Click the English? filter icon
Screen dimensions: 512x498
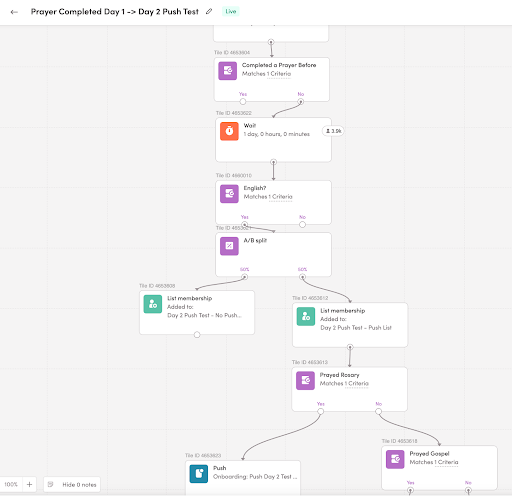pyautogui.click(x=229, y=194)
